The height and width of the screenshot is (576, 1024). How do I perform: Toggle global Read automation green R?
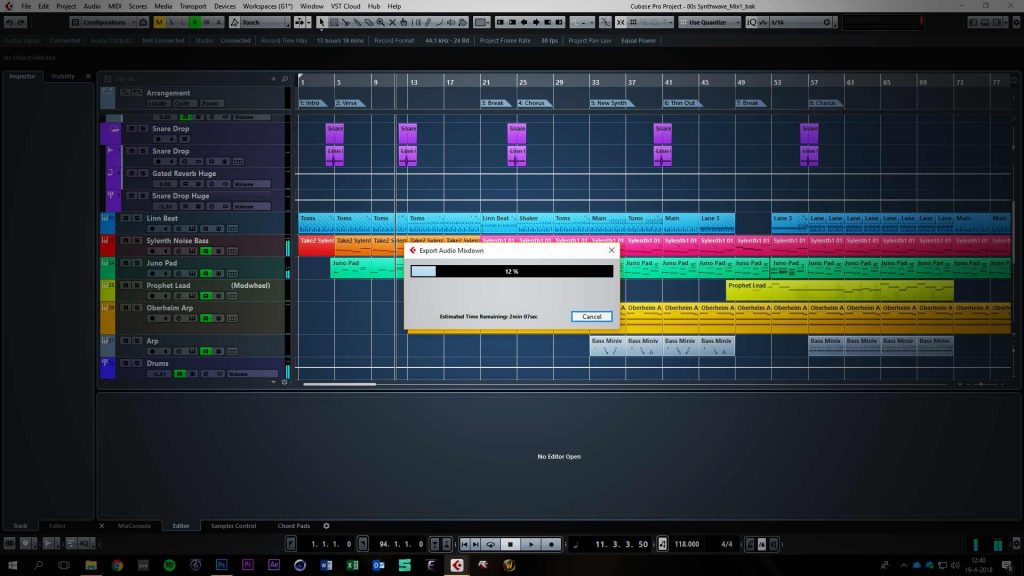click(x=195, y=22)
